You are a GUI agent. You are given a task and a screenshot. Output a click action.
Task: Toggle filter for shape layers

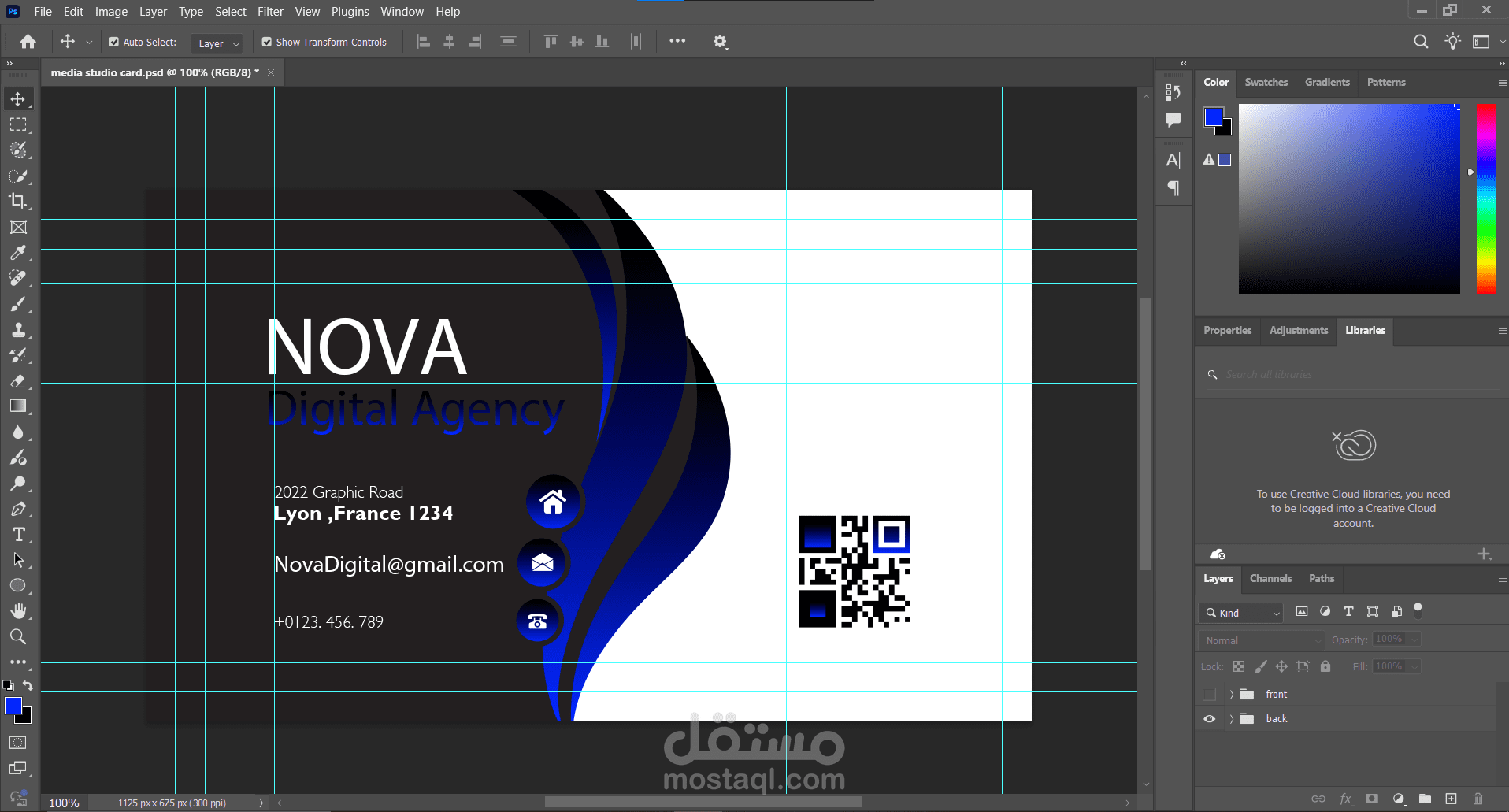1373,611
